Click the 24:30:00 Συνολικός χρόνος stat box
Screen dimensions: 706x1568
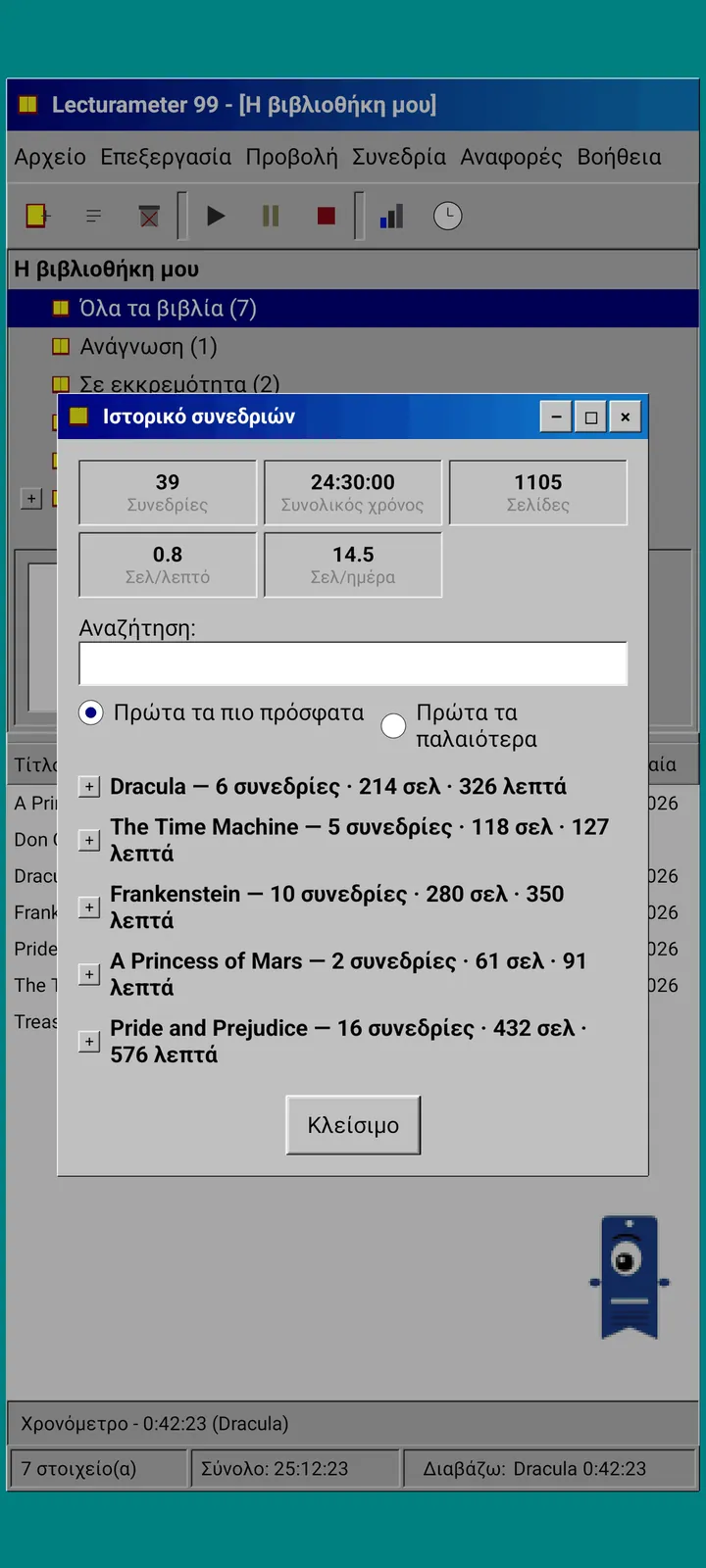353,493
